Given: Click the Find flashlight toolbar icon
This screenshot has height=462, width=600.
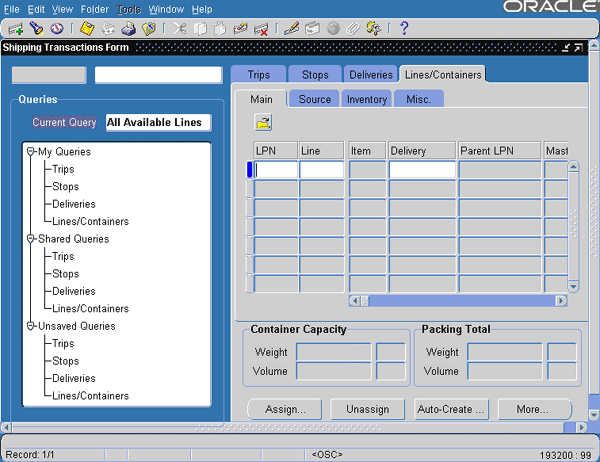Looking at the screenshot, I should [36, 29].
